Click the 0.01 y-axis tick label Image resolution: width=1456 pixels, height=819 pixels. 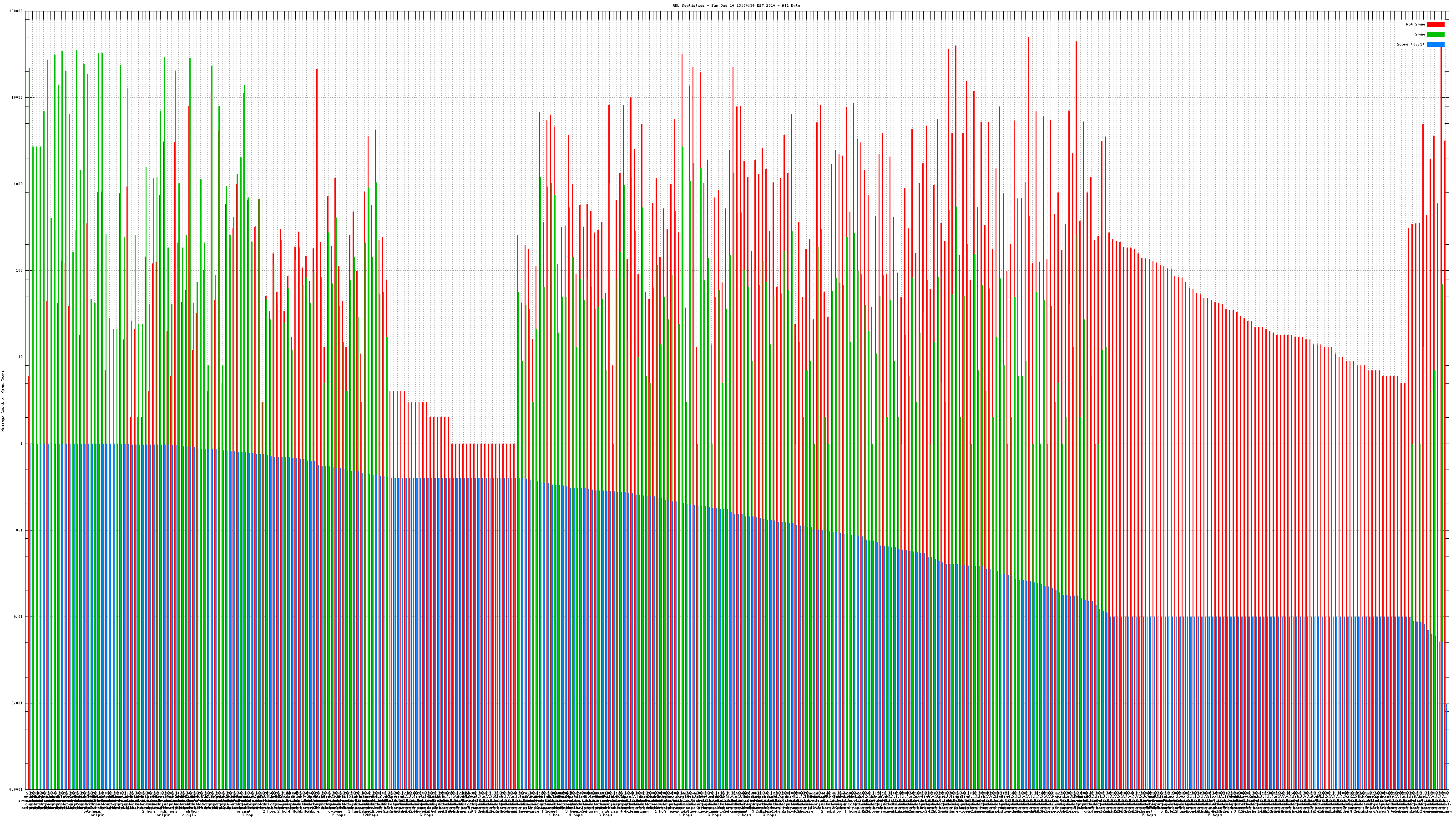coord(19,617)
